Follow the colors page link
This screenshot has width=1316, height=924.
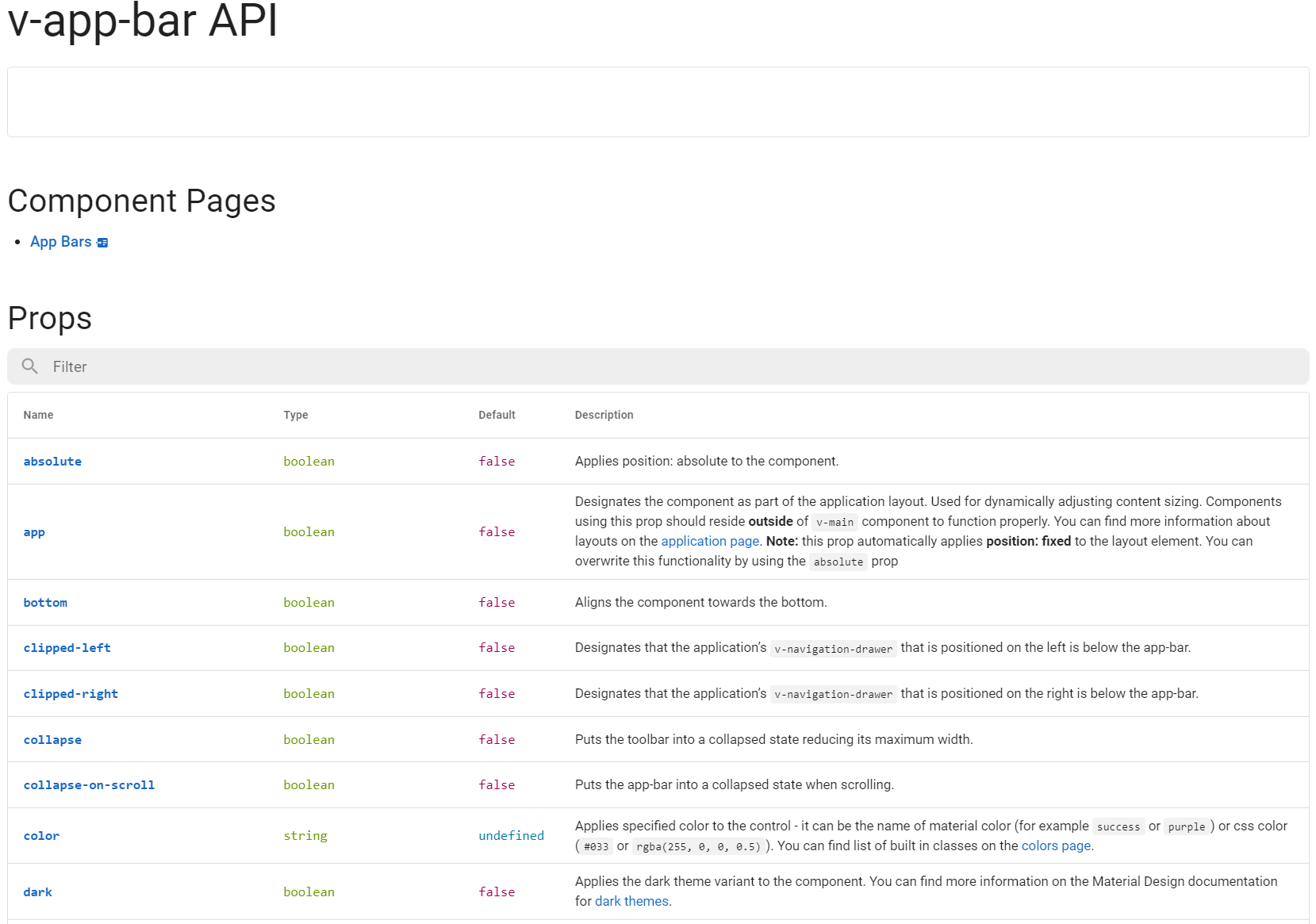coord(1056,845)
